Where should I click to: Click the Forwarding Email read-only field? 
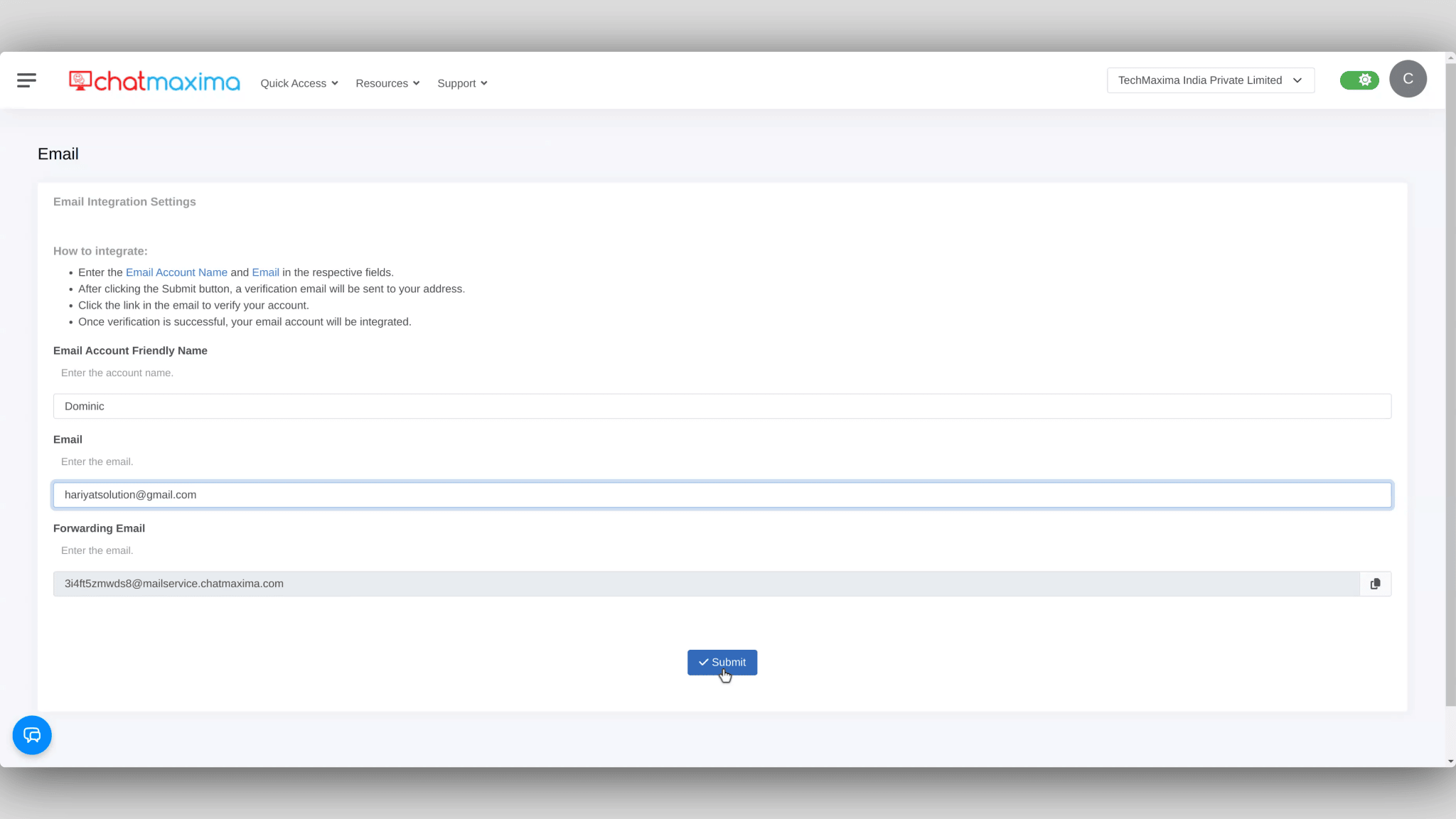pos(706,584)
